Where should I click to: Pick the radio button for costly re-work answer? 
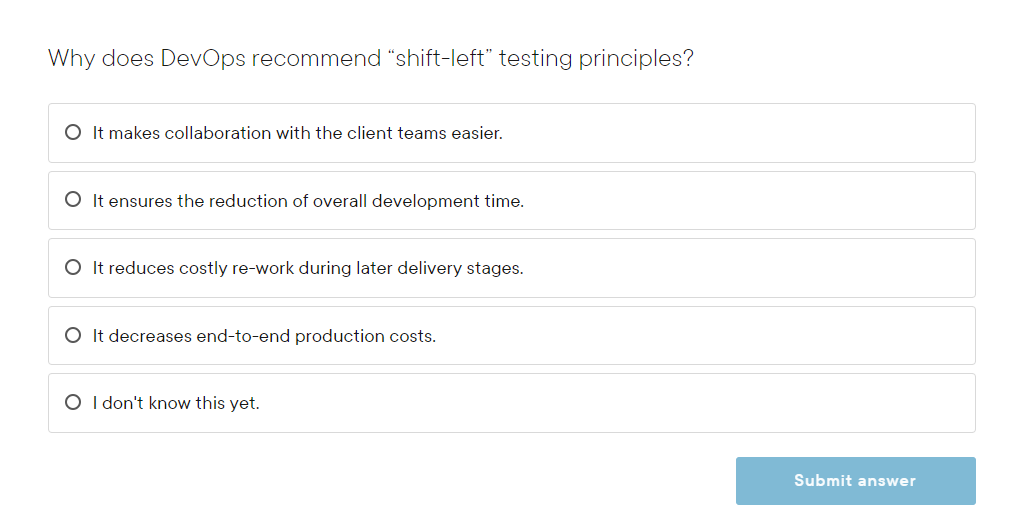[73, 267]
